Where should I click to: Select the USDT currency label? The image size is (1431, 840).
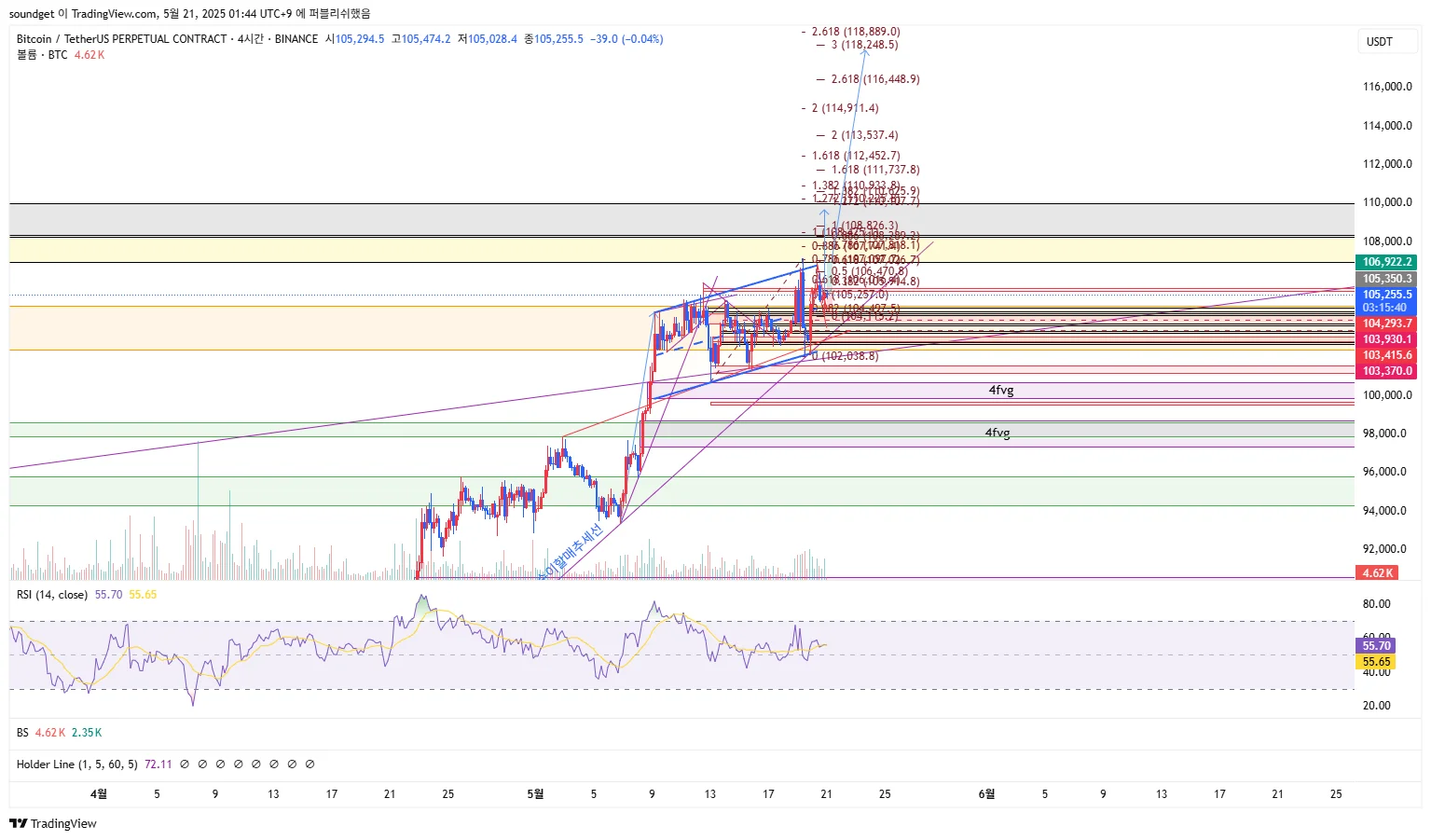pyautogui.click(x=1380, y=42)
